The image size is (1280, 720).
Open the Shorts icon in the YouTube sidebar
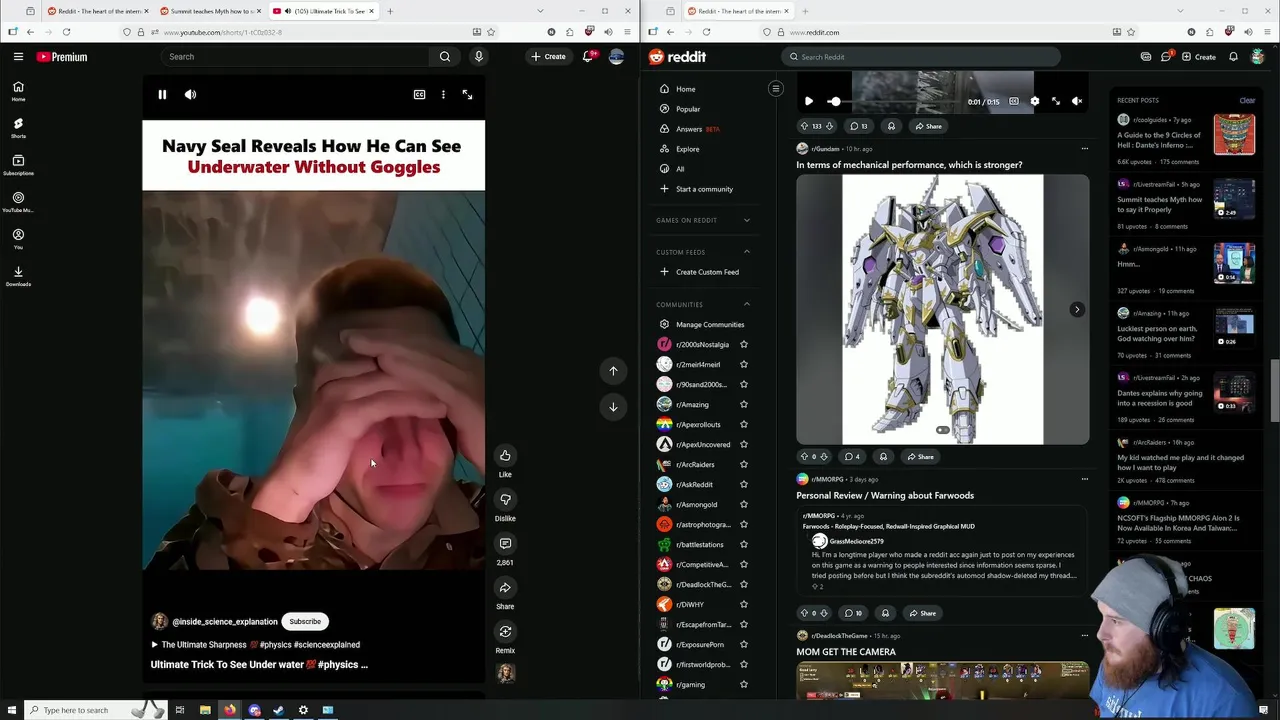pos(18,128)
